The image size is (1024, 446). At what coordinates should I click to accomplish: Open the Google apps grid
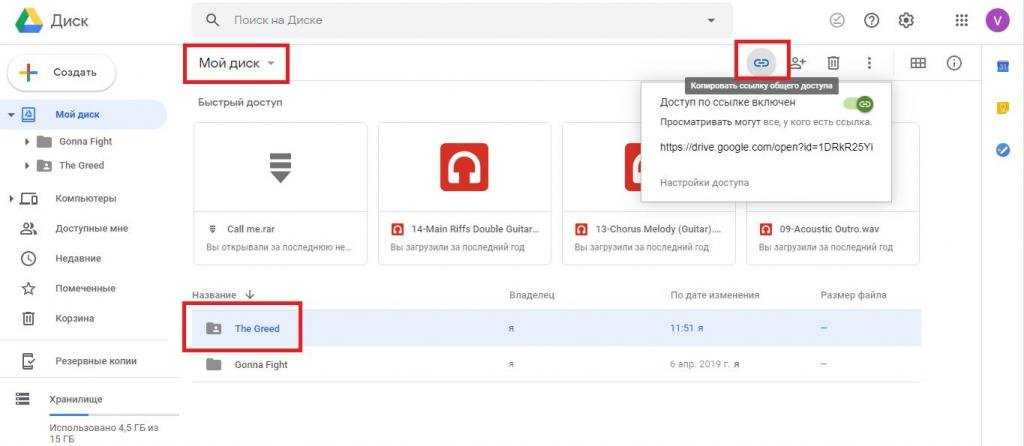(x=962, y=20)
